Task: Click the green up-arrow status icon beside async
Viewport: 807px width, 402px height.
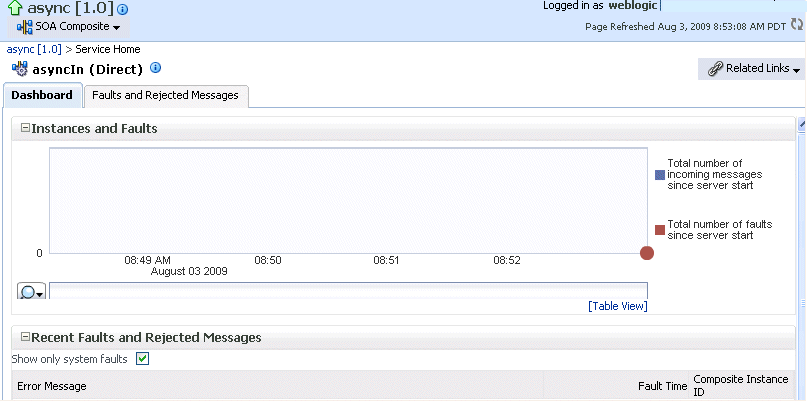Action: (16, 8)
